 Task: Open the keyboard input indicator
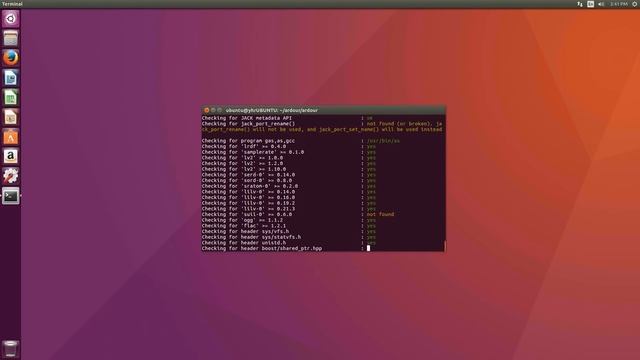[590, 4]
